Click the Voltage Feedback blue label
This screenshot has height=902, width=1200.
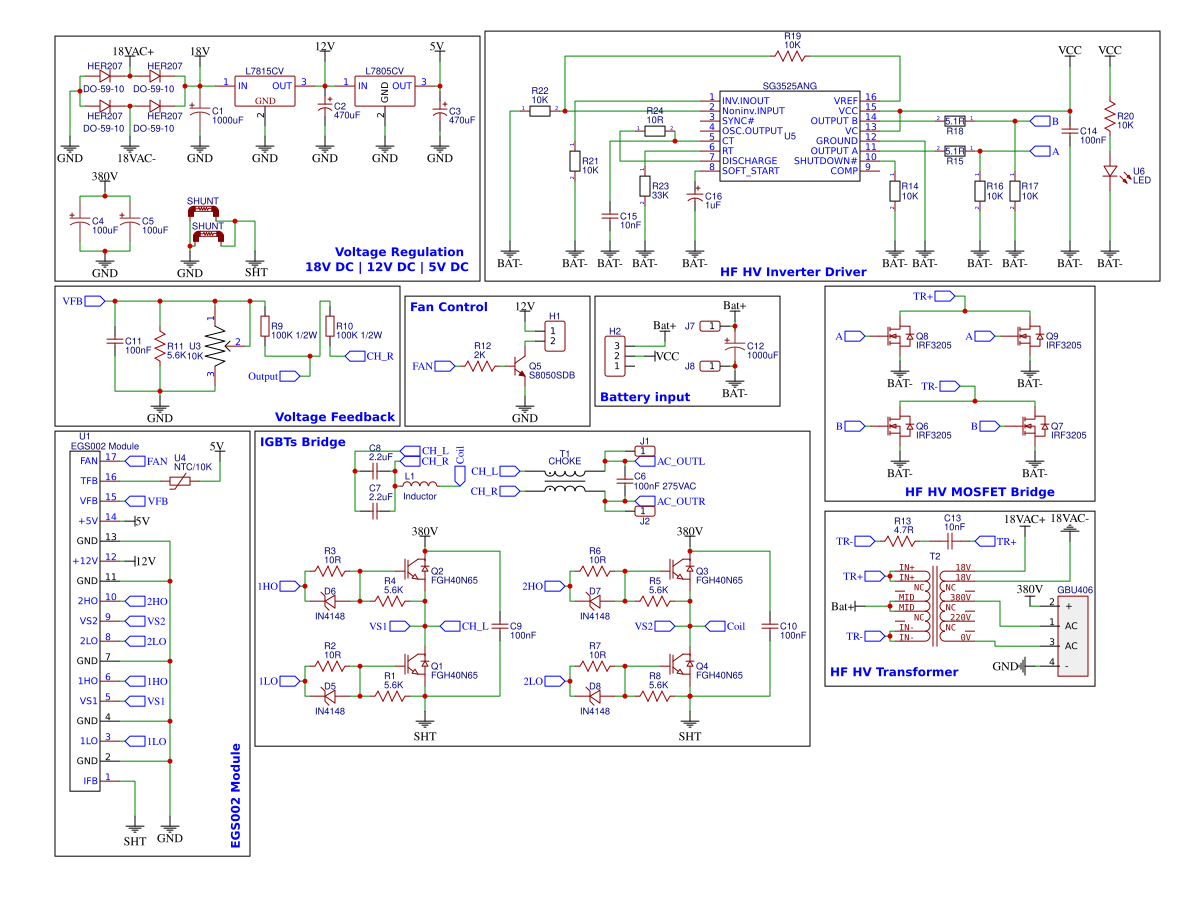(x=335, y=416)
